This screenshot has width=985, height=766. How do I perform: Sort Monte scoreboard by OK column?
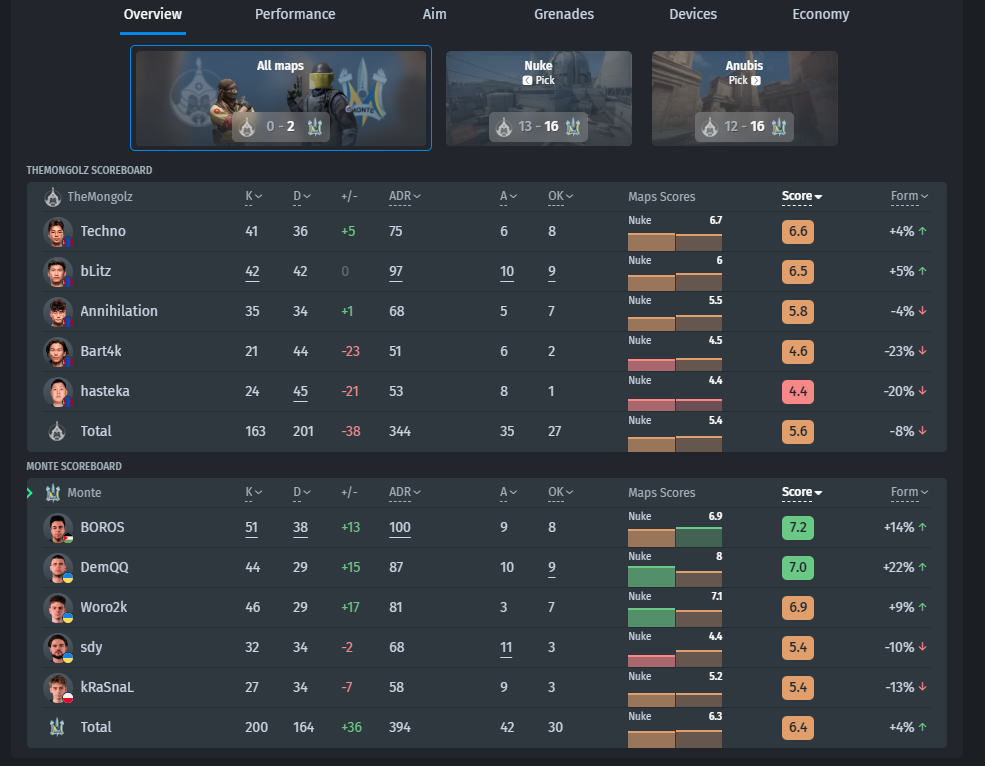click(560, 493)
